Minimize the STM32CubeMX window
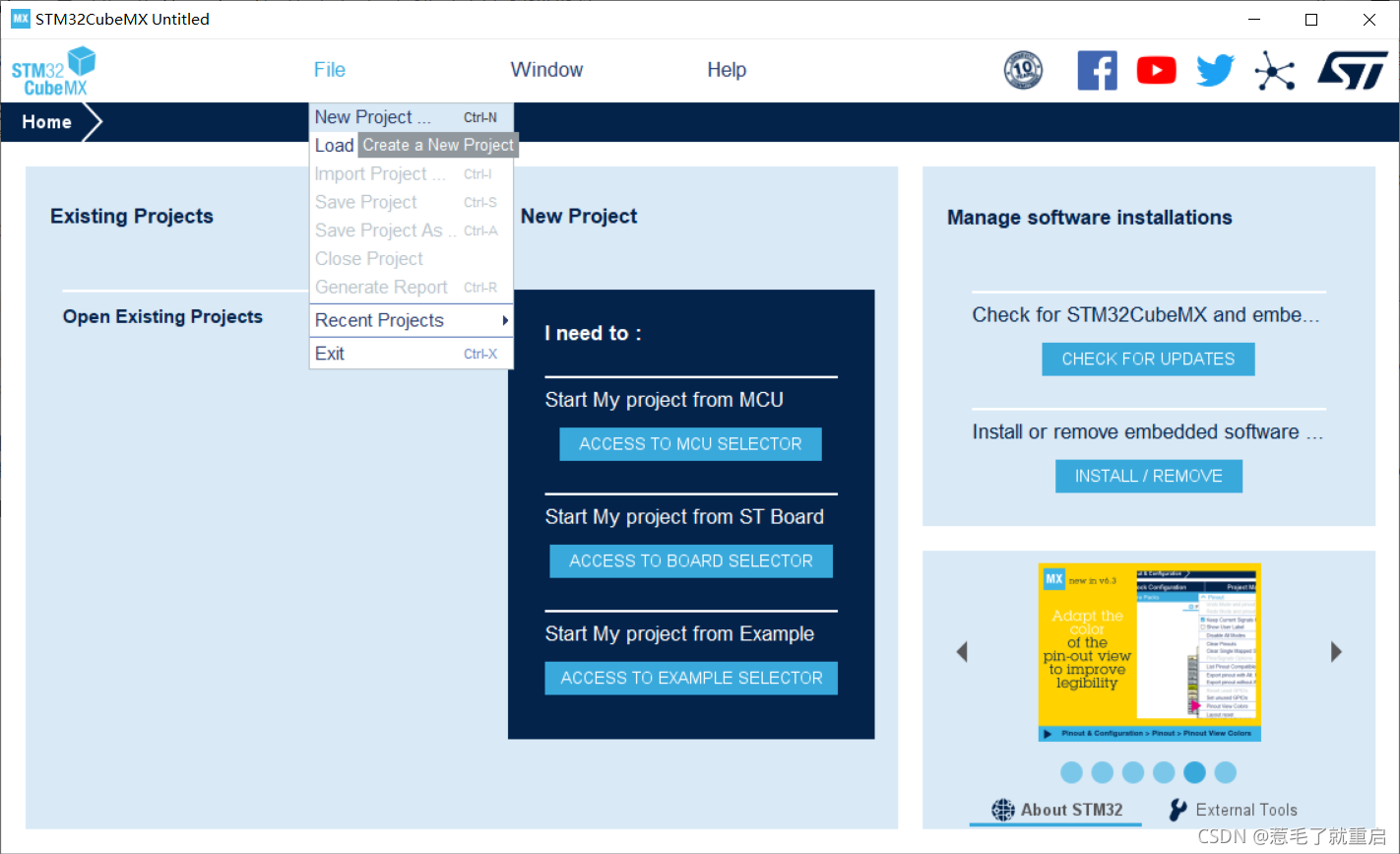This screenshot has height=854, width=1400. [x=1254, y=20]
